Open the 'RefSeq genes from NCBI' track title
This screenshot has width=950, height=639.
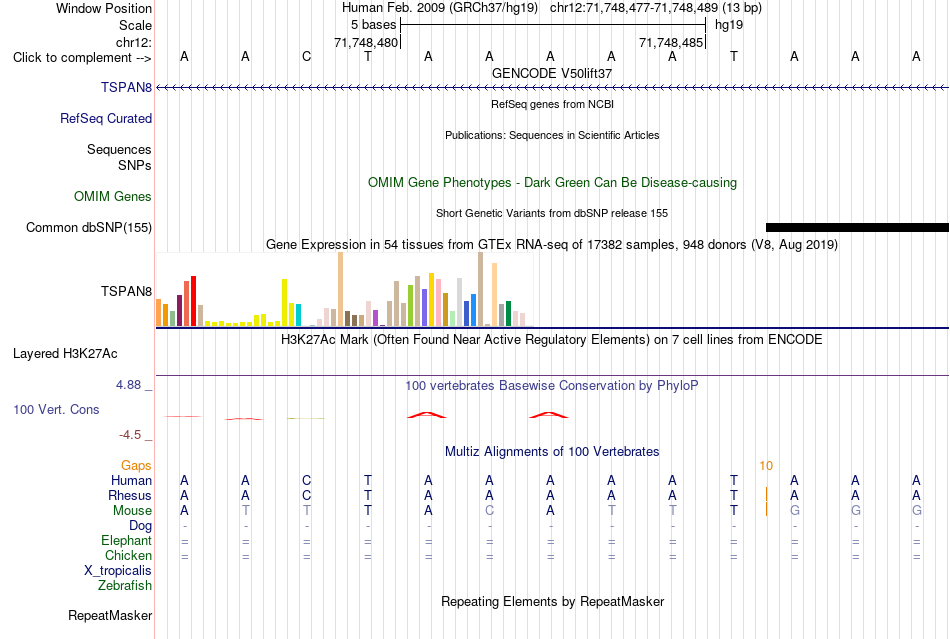(552, 104)
